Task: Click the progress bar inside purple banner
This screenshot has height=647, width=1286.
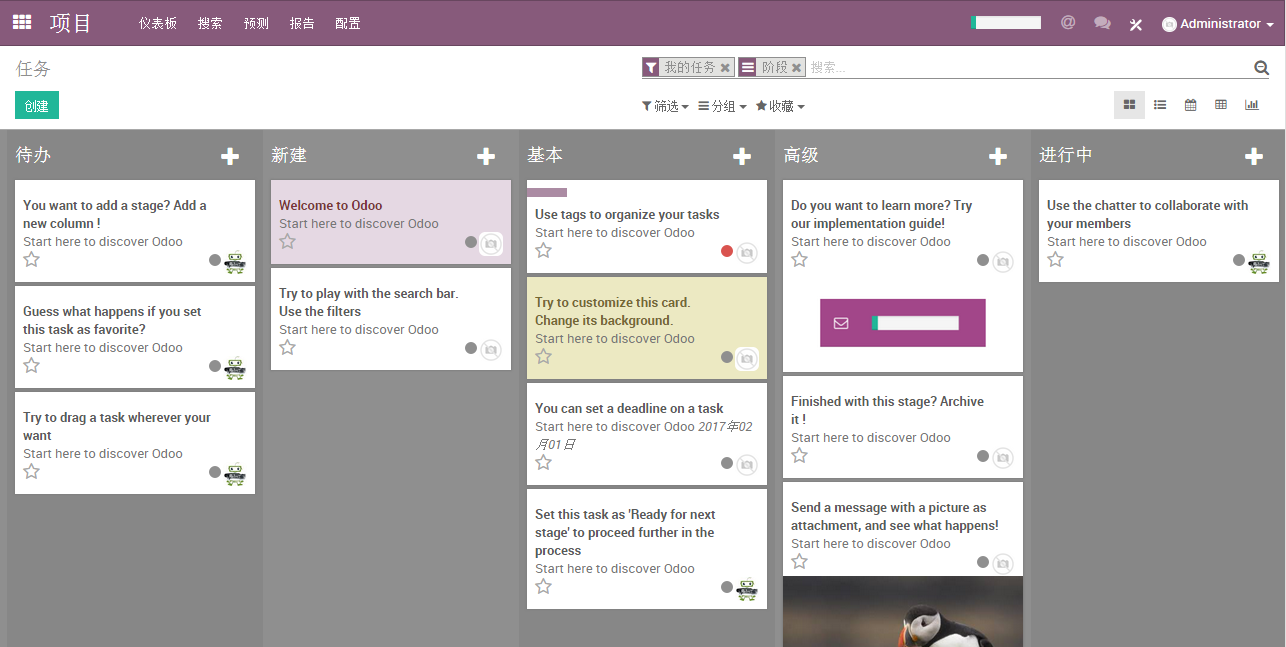Action: (915, 323)
